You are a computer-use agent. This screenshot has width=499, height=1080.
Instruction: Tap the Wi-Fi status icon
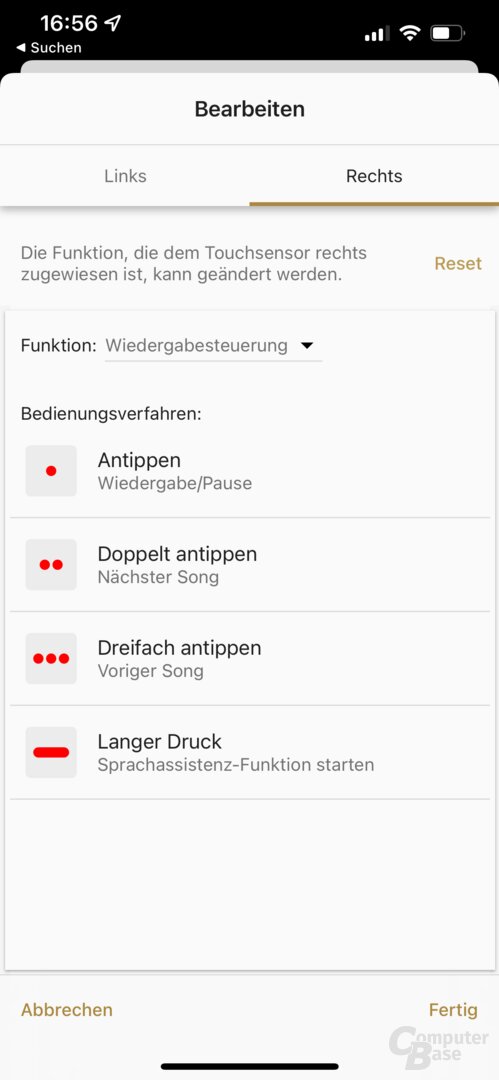pos(411,32)
